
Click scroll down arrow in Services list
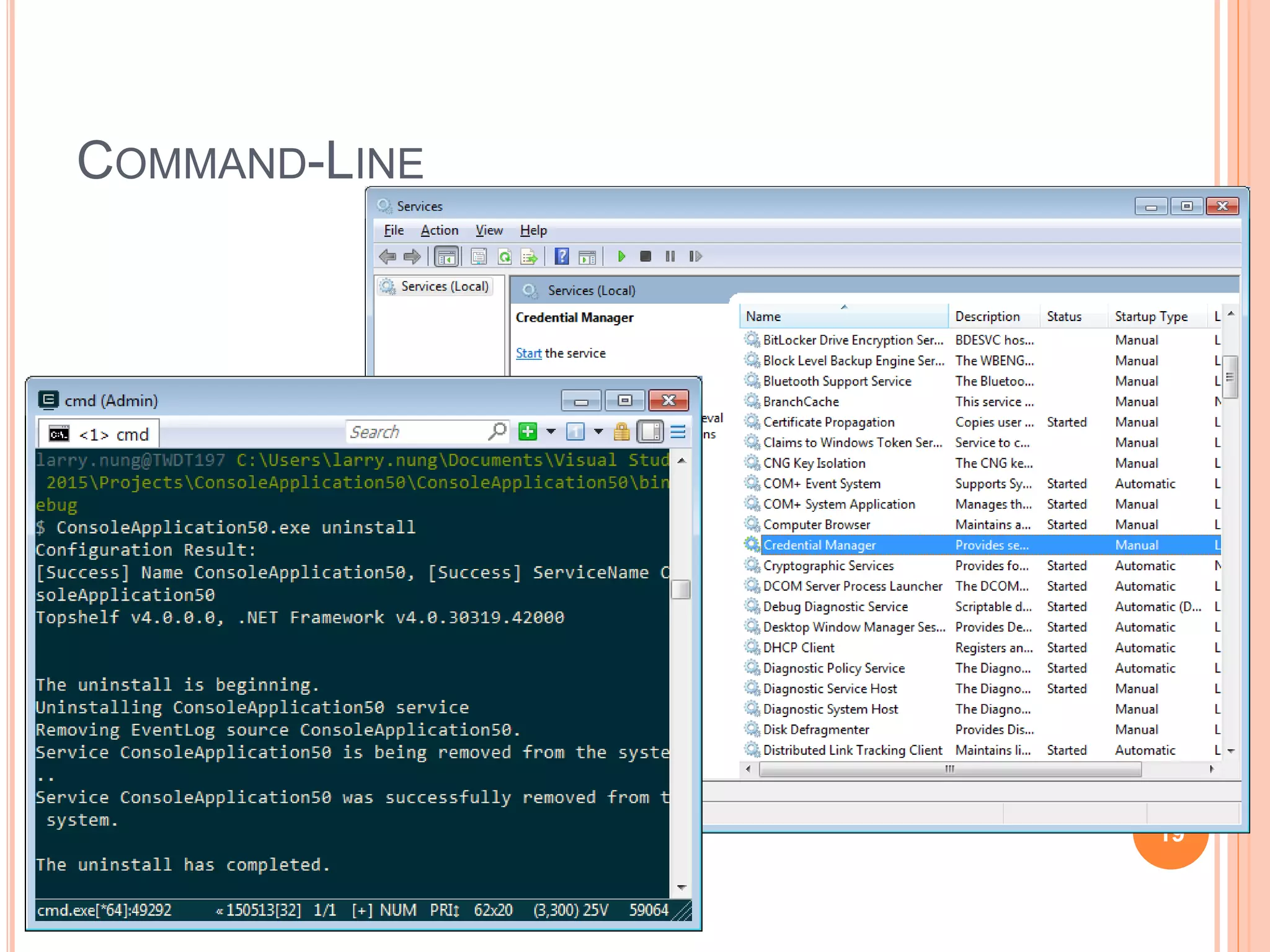pos(1231,751)
